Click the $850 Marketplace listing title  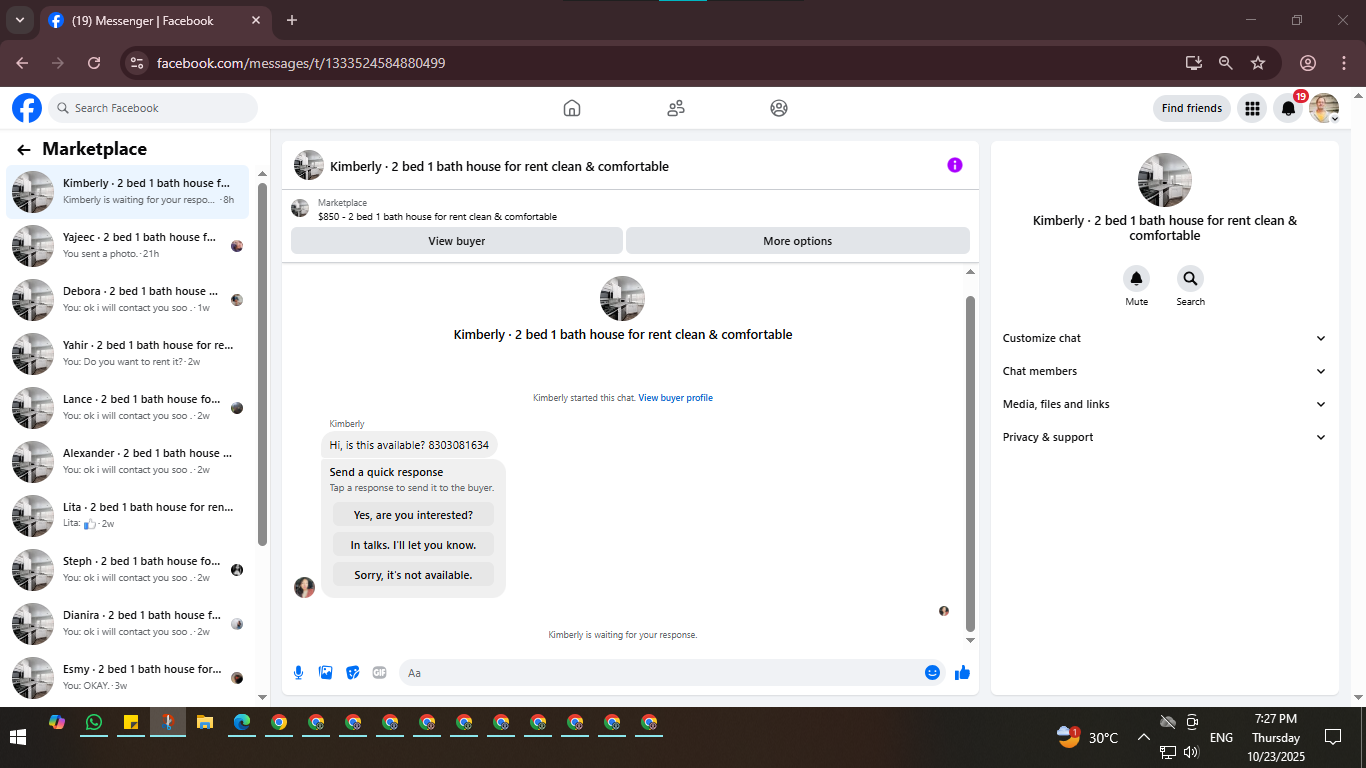pyautogui.click(x=437, y=216)
